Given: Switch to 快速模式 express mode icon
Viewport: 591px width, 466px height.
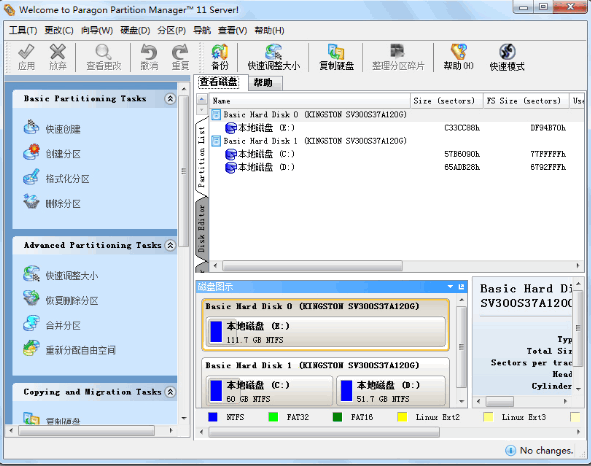Looking at the screenshot, I should pyautogui.click(x=507, y=57).
